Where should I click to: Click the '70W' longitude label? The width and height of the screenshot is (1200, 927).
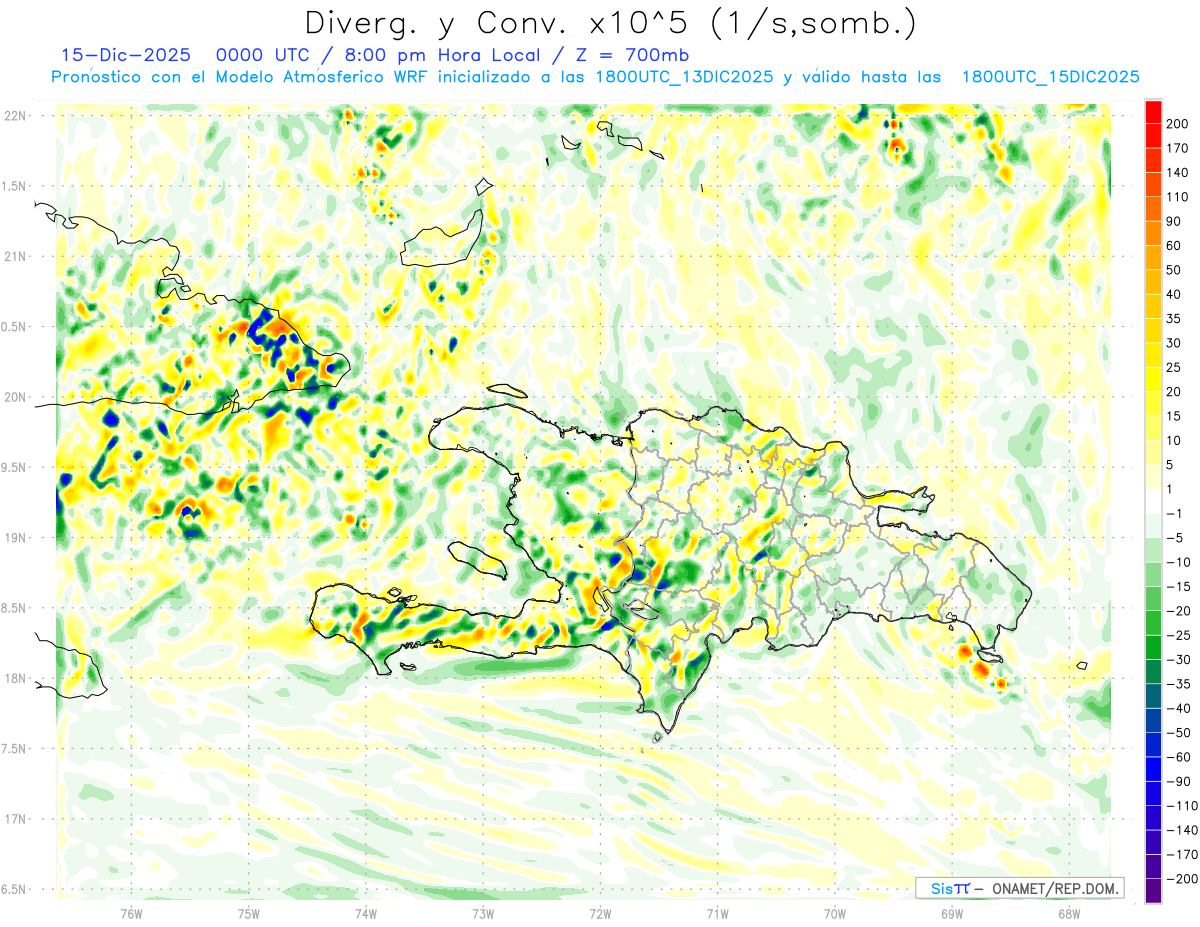835,913
